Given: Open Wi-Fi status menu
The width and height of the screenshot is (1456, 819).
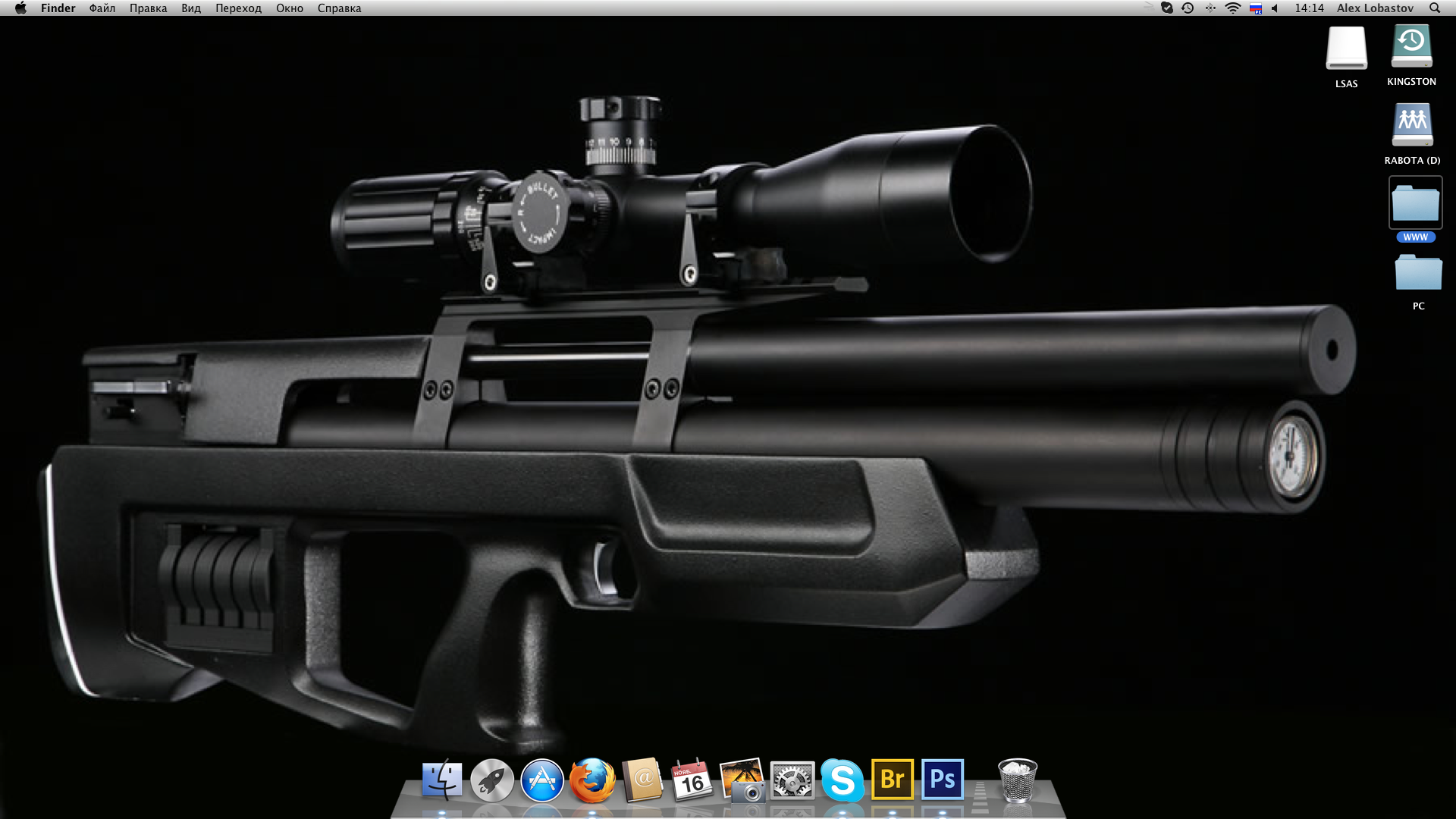Looking at the screenshot, I should click(x=1233, y=8).
